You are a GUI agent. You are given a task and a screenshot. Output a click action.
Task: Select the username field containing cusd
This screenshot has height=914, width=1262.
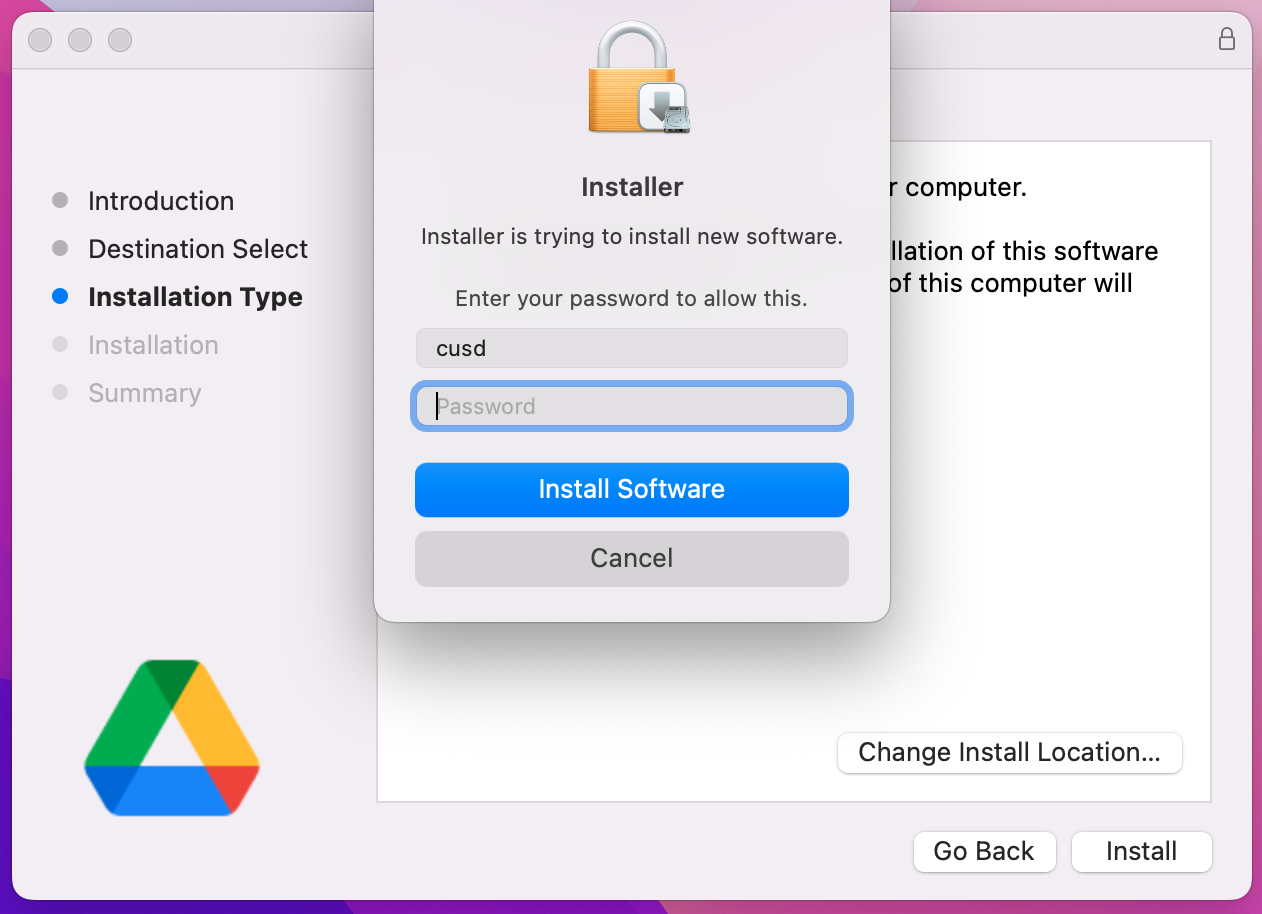coord(632,348)
